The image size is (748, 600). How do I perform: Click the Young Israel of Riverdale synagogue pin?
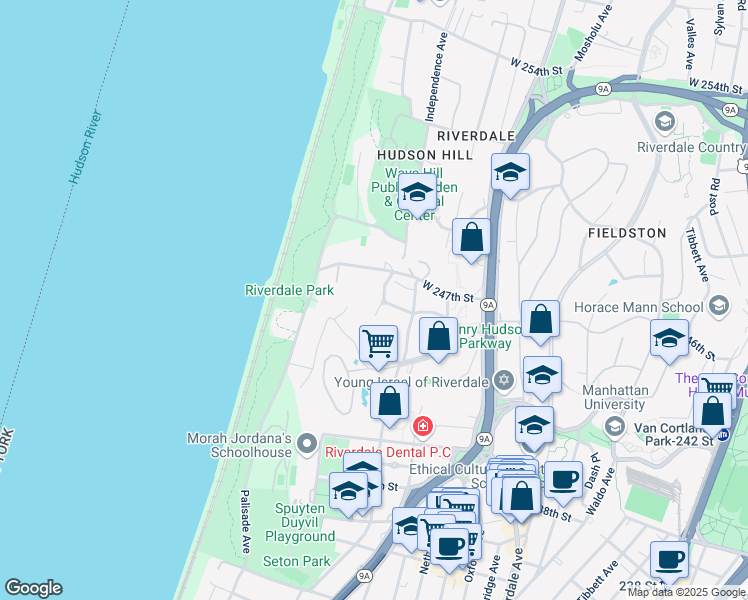[505, 381]
